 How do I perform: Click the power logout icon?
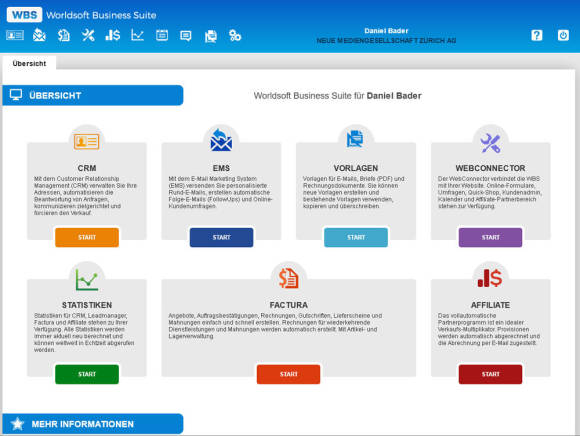tap(563, 36)
